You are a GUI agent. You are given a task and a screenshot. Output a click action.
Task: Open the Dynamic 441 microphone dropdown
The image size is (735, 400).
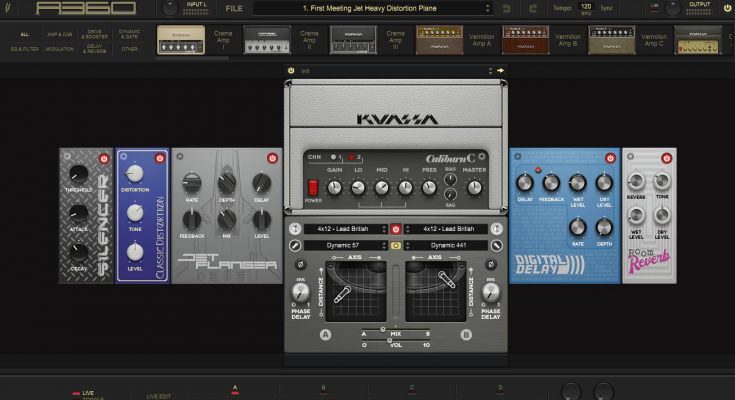pos(446,245)
